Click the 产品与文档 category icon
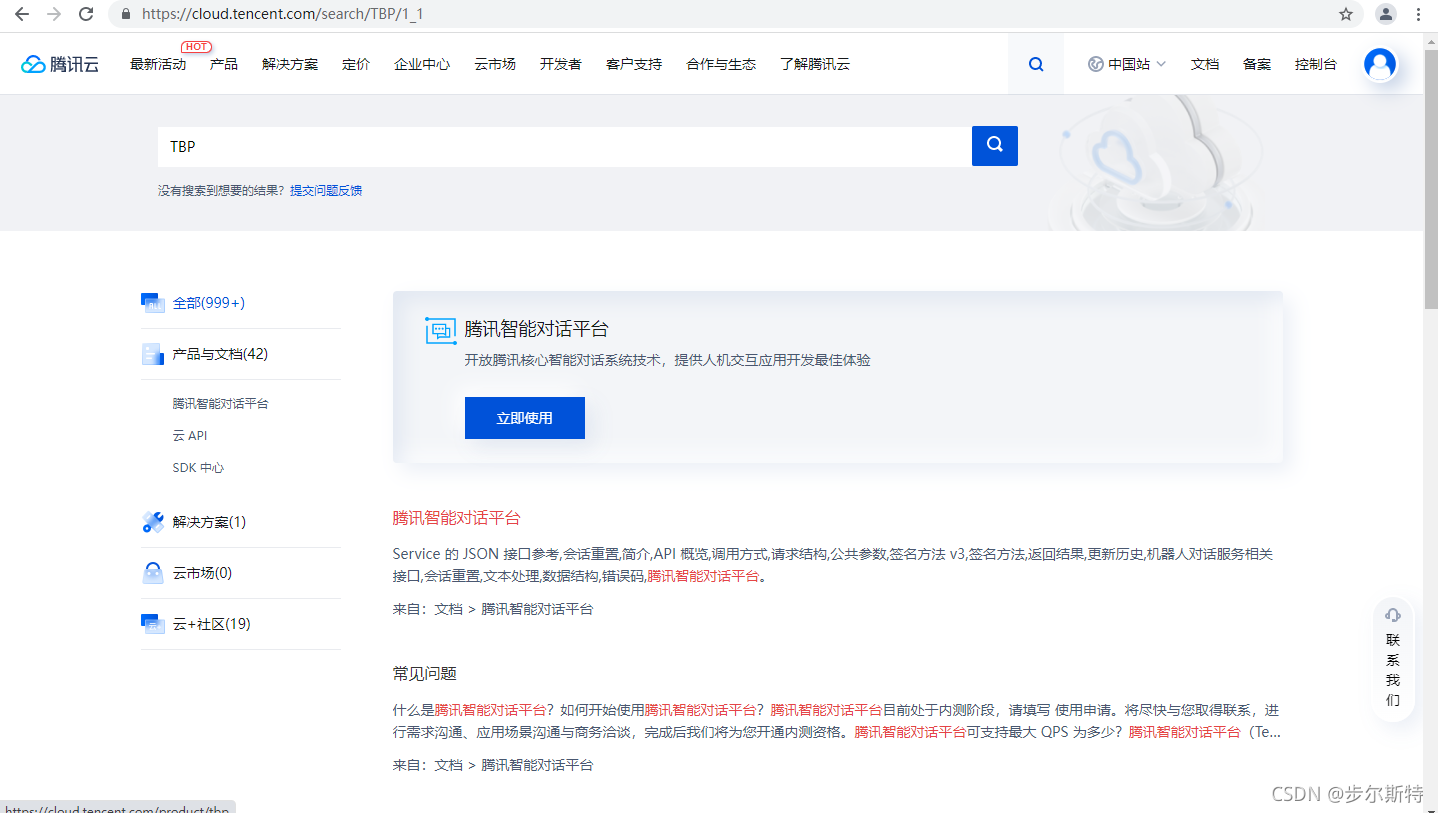1438x813 pixels. (152, 354)
